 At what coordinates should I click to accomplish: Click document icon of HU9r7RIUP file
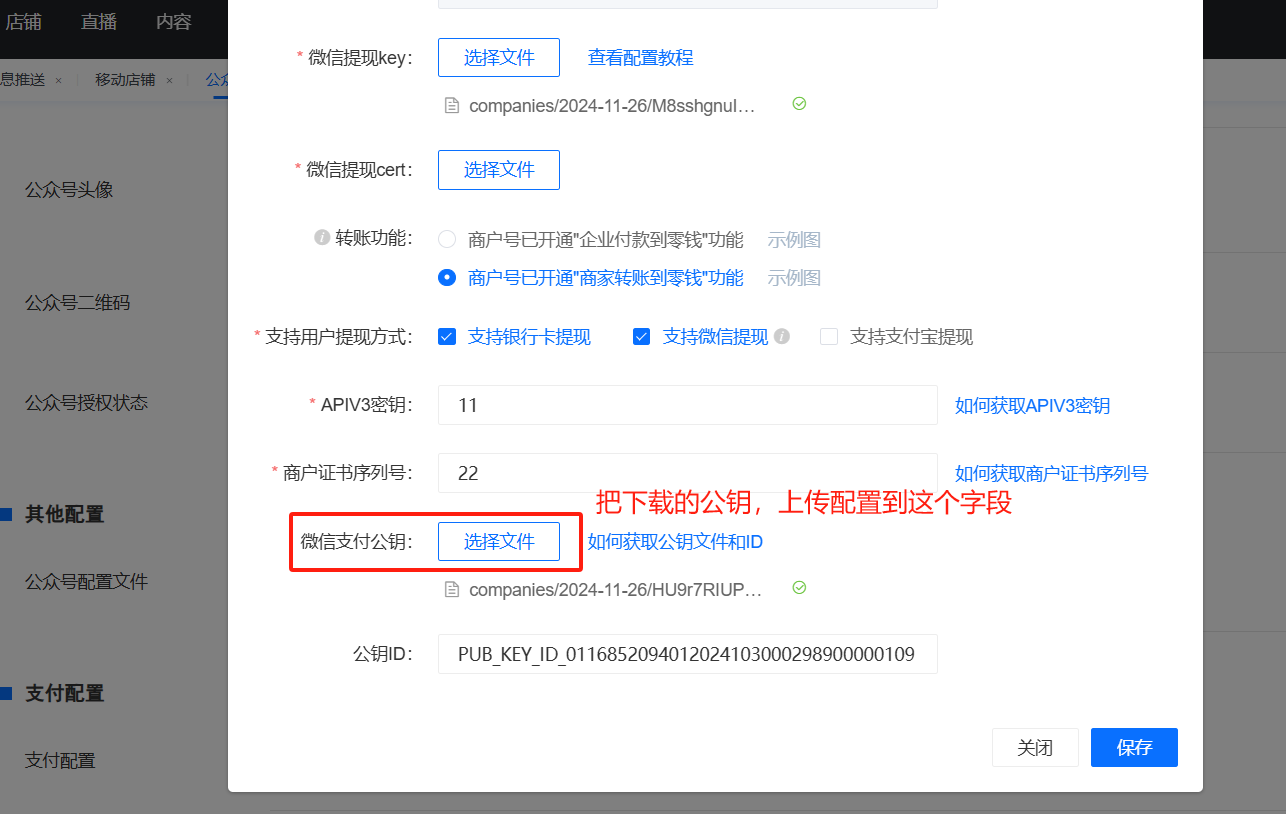point(452,589)
